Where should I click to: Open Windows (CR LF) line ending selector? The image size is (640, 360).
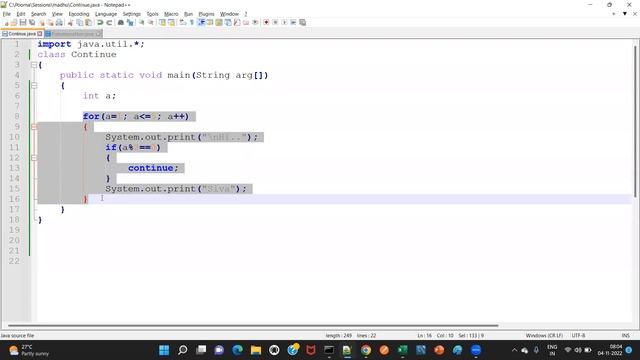tap(544, 336)
